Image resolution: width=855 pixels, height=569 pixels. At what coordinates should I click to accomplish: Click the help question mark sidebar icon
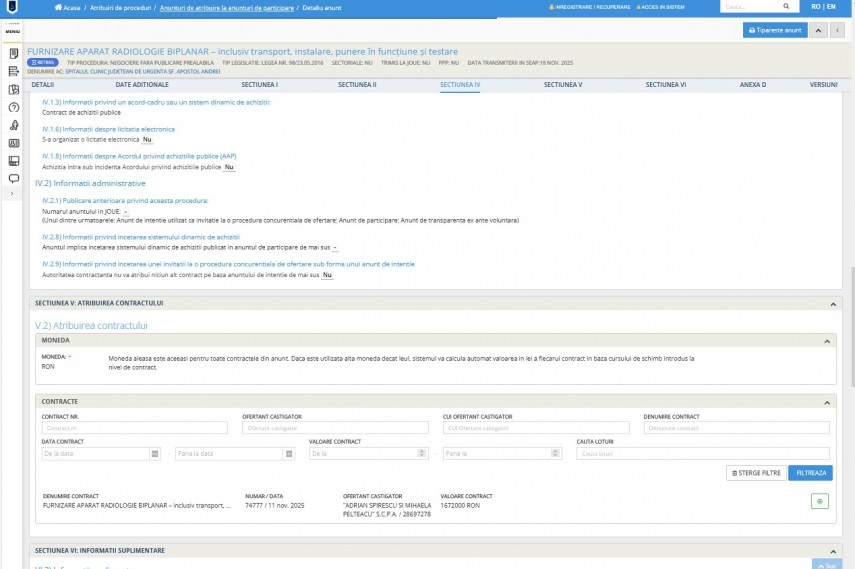click(x=13, y=107)
